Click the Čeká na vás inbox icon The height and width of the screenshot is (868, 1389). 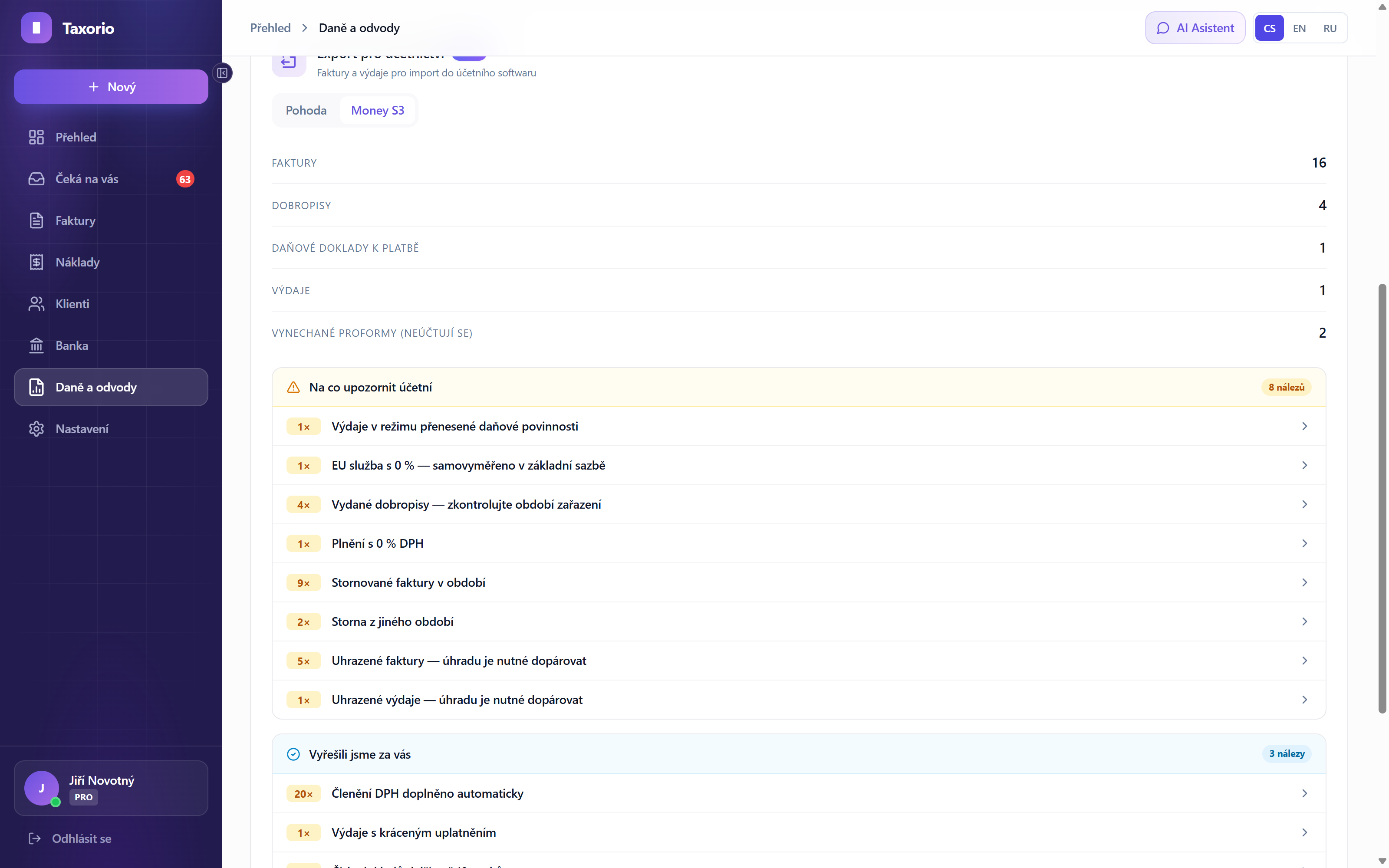click(x=36, y=179)
